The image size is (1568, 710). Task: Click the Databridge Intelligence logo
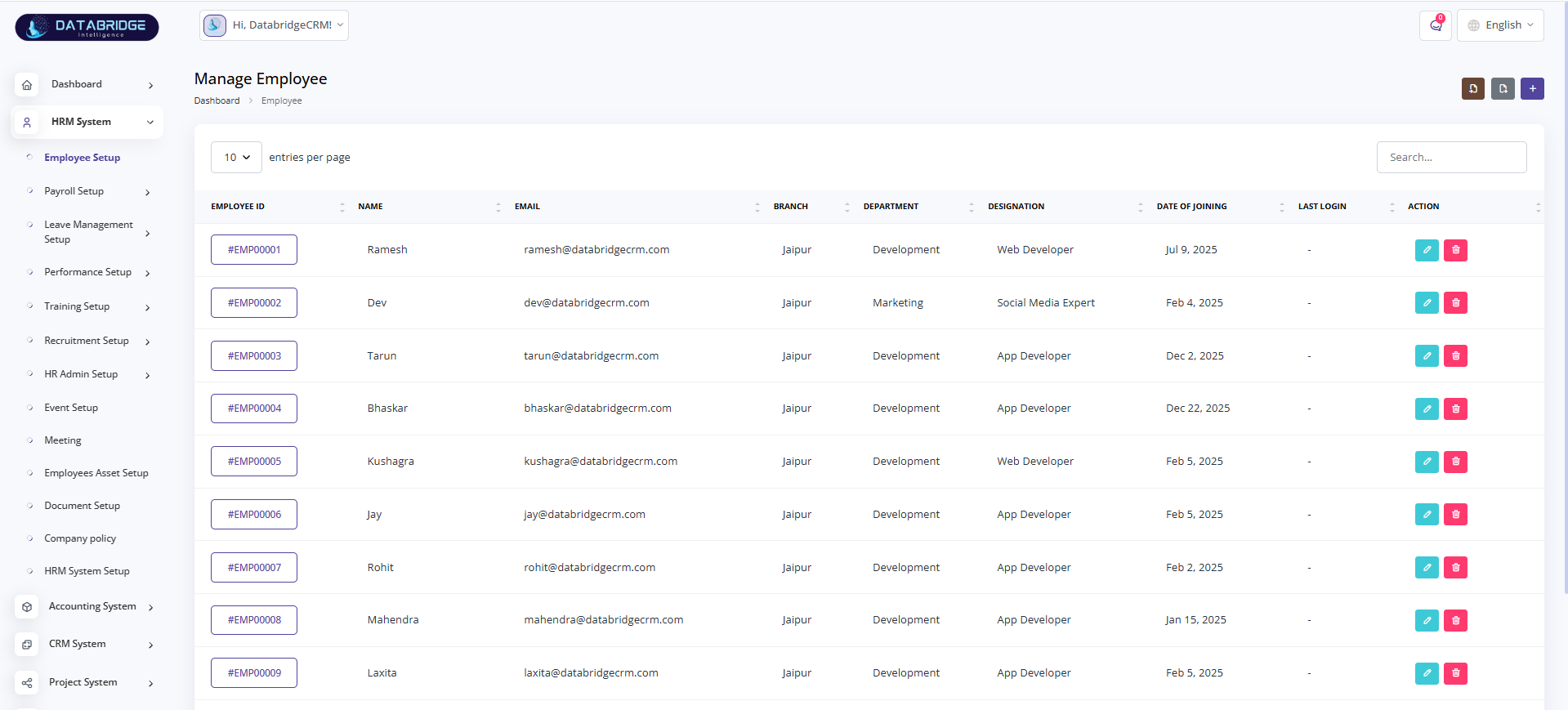(x=87, y=27)
